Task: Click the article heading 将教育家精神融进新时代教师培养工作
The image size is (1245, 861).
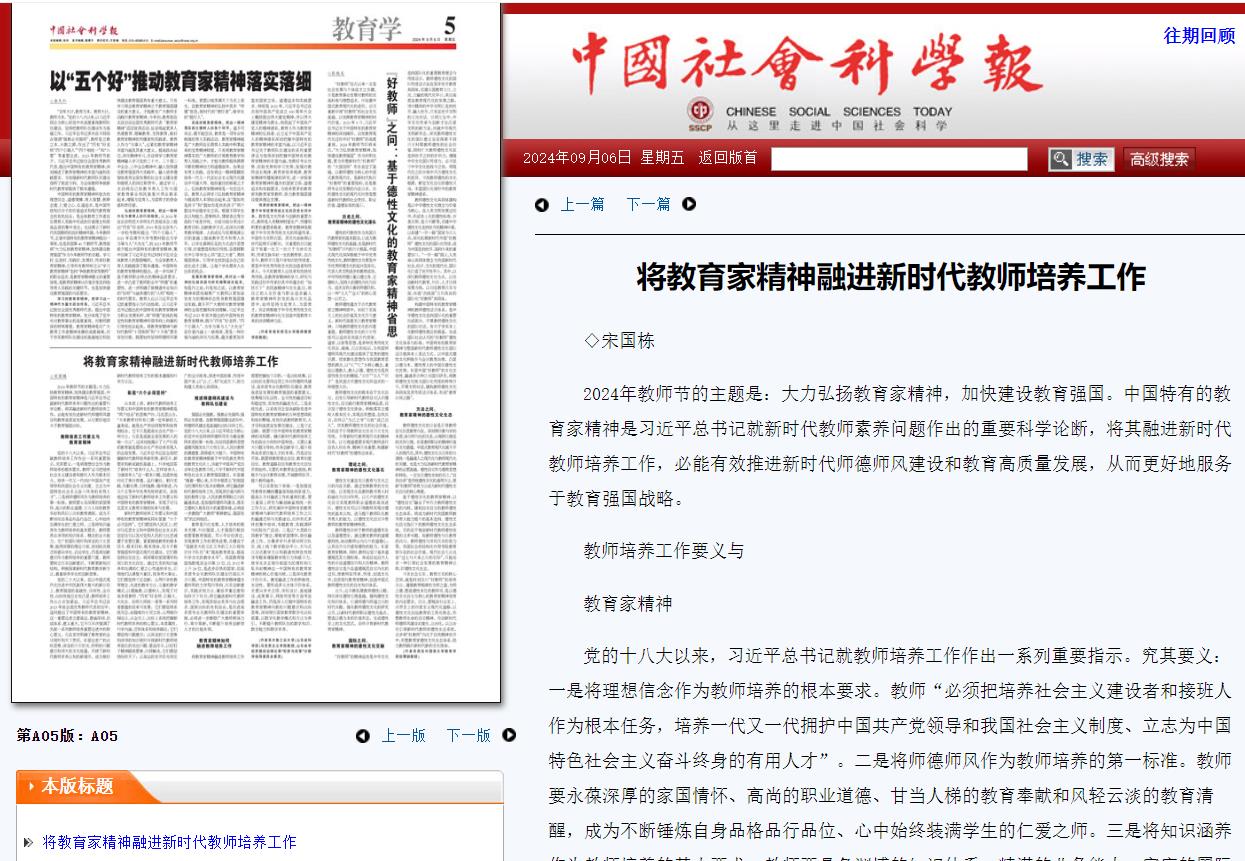Action: tap(891, 277)
